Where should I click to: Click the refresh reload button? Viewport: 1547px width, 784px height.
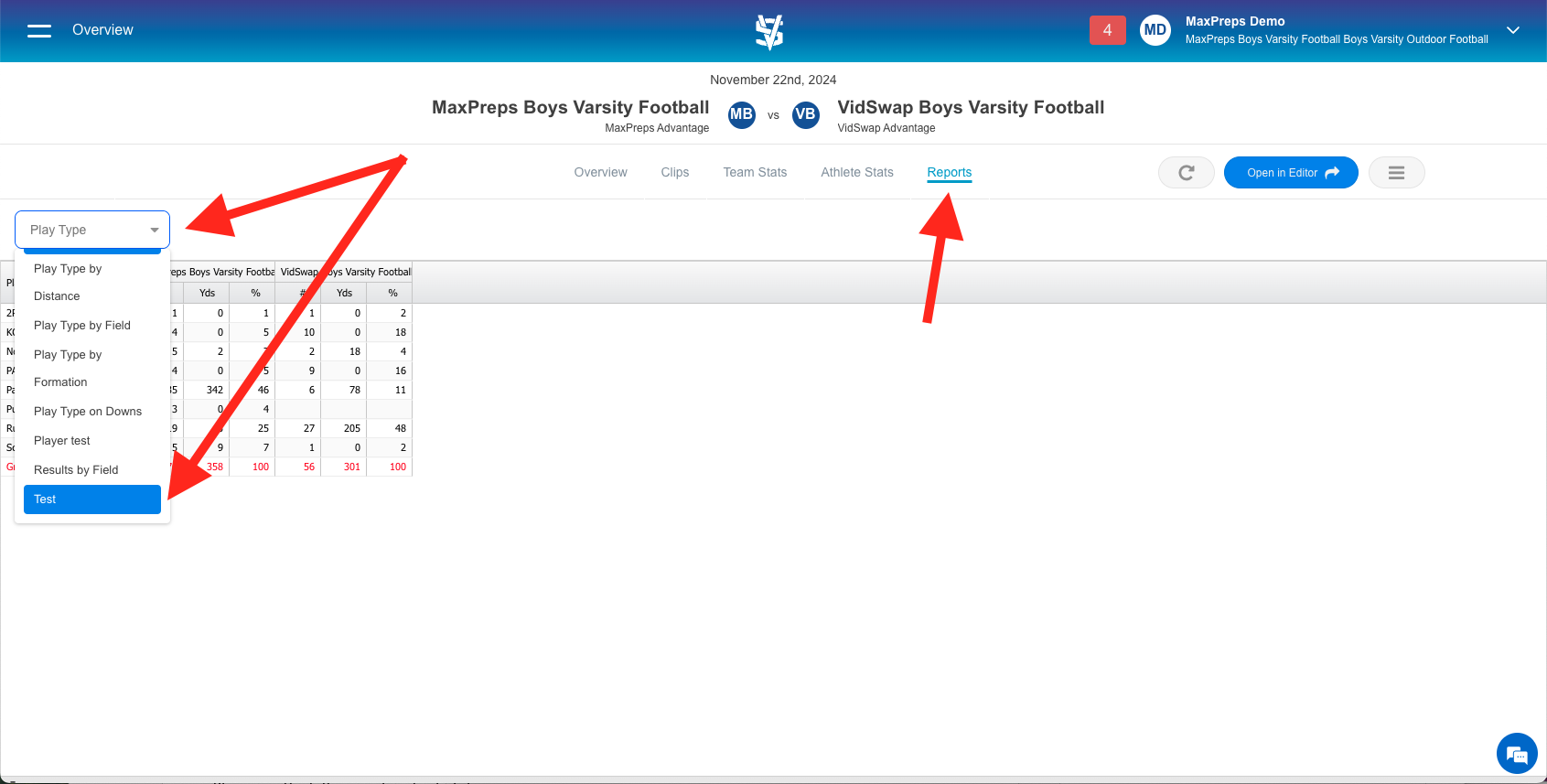click(1186, 173)
